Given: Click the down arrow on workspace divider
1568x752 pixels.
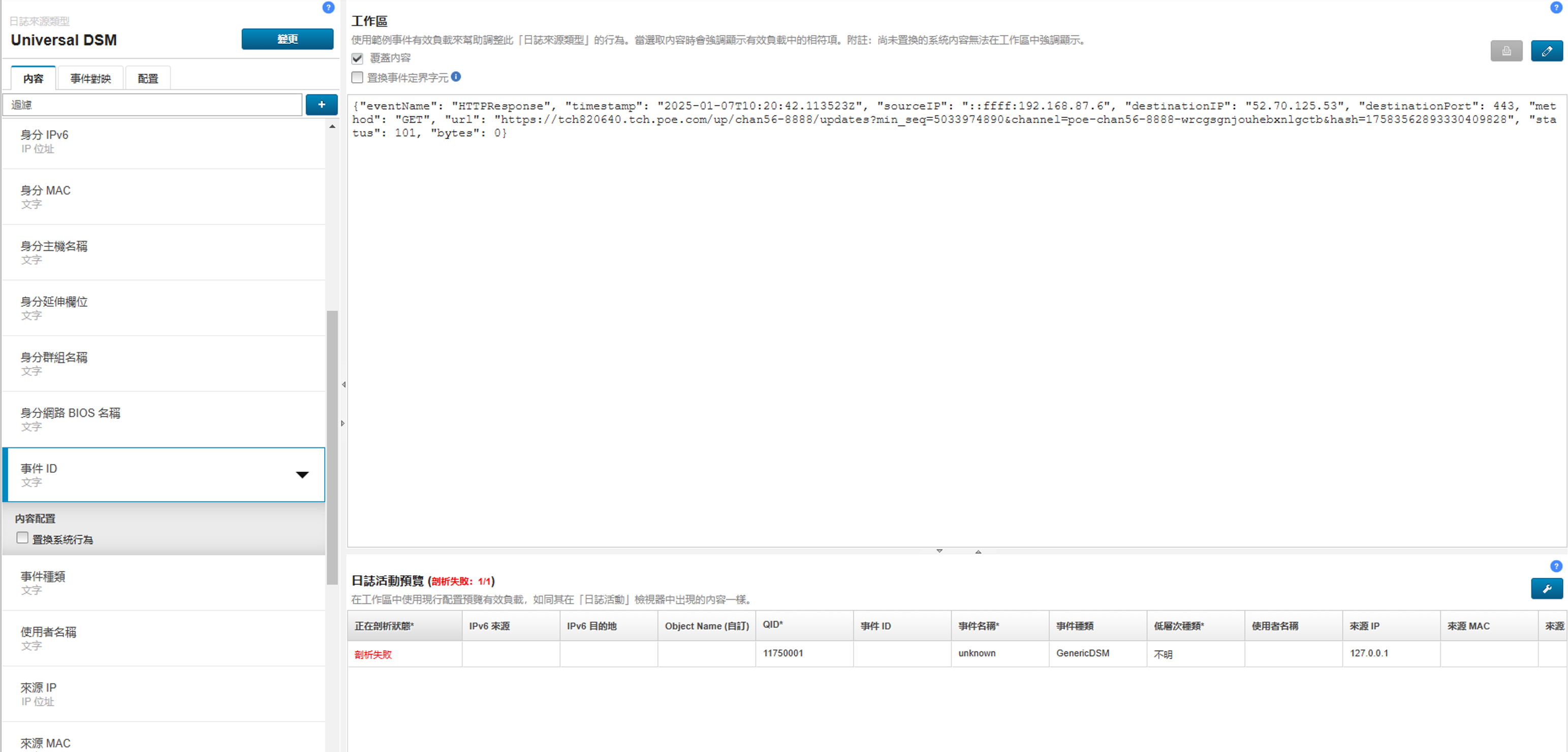Looking at the screenshot, I should click(x=939, y=550).
